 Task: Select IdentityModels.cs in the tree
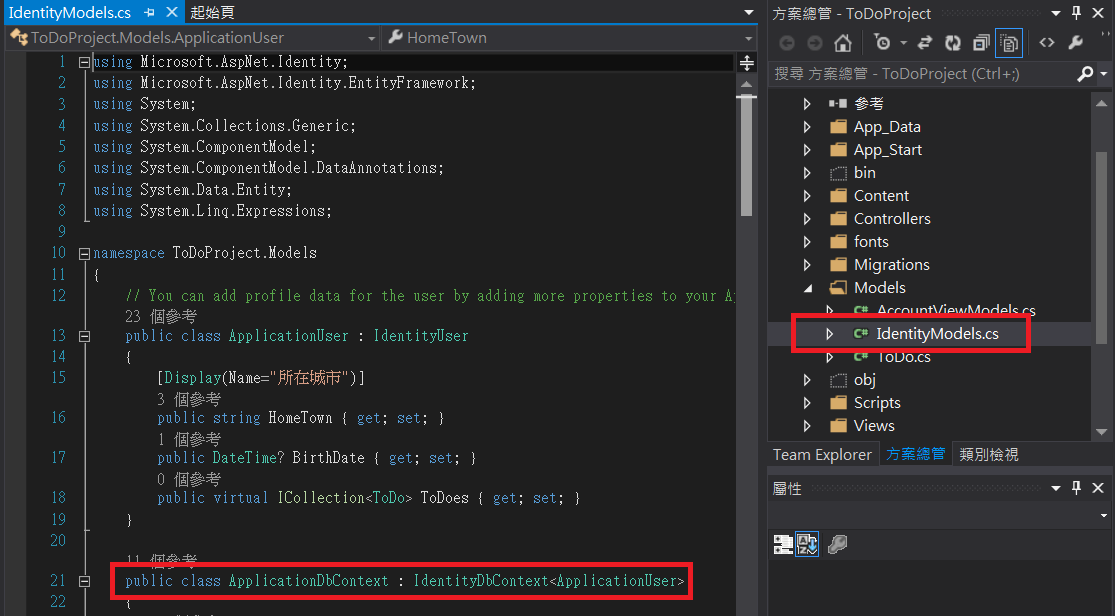(937, 334)
